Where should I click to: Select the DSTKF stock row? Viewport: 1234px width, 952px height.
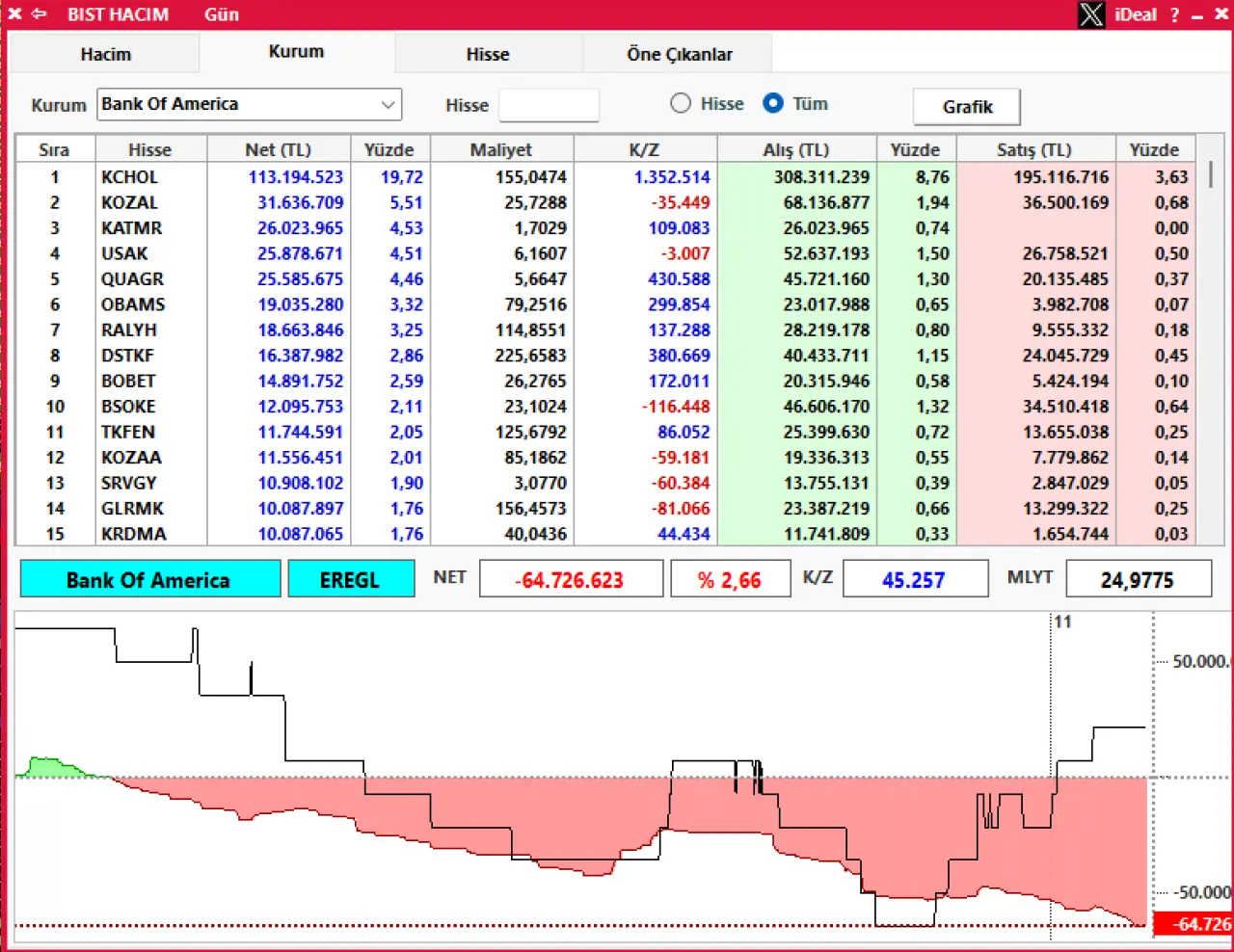click(605, 356)
